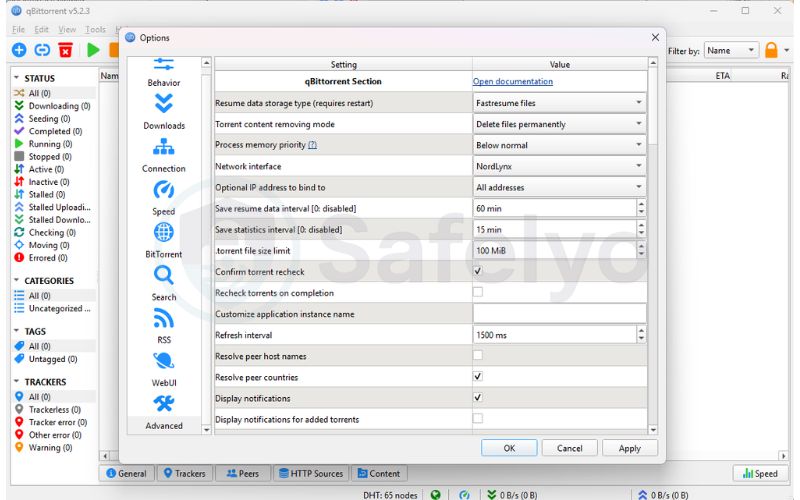Viewport: 800px width, 500px height.
Task: Open the Connection options section
Action: pyautogui.click(x=164, y=155)
